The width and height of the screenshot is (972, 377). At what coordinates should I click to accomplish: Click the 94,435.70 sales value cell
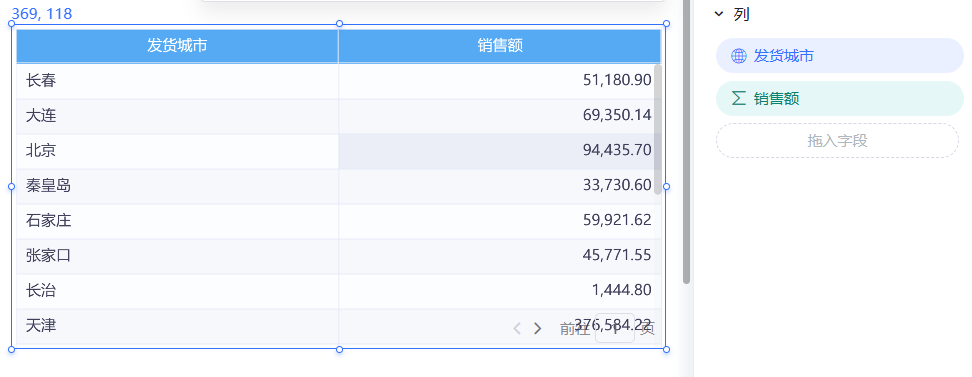500,151
